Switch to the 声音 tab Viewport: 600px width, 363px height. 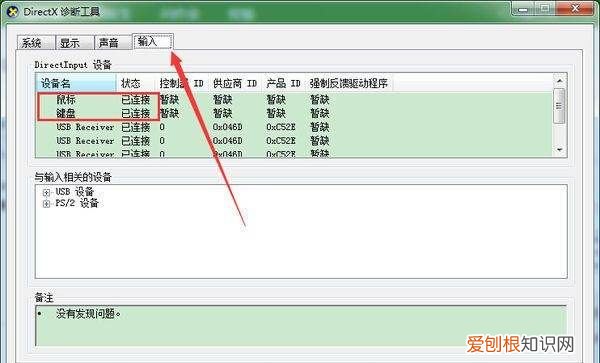pyautogui.click(x=113, y=42)
